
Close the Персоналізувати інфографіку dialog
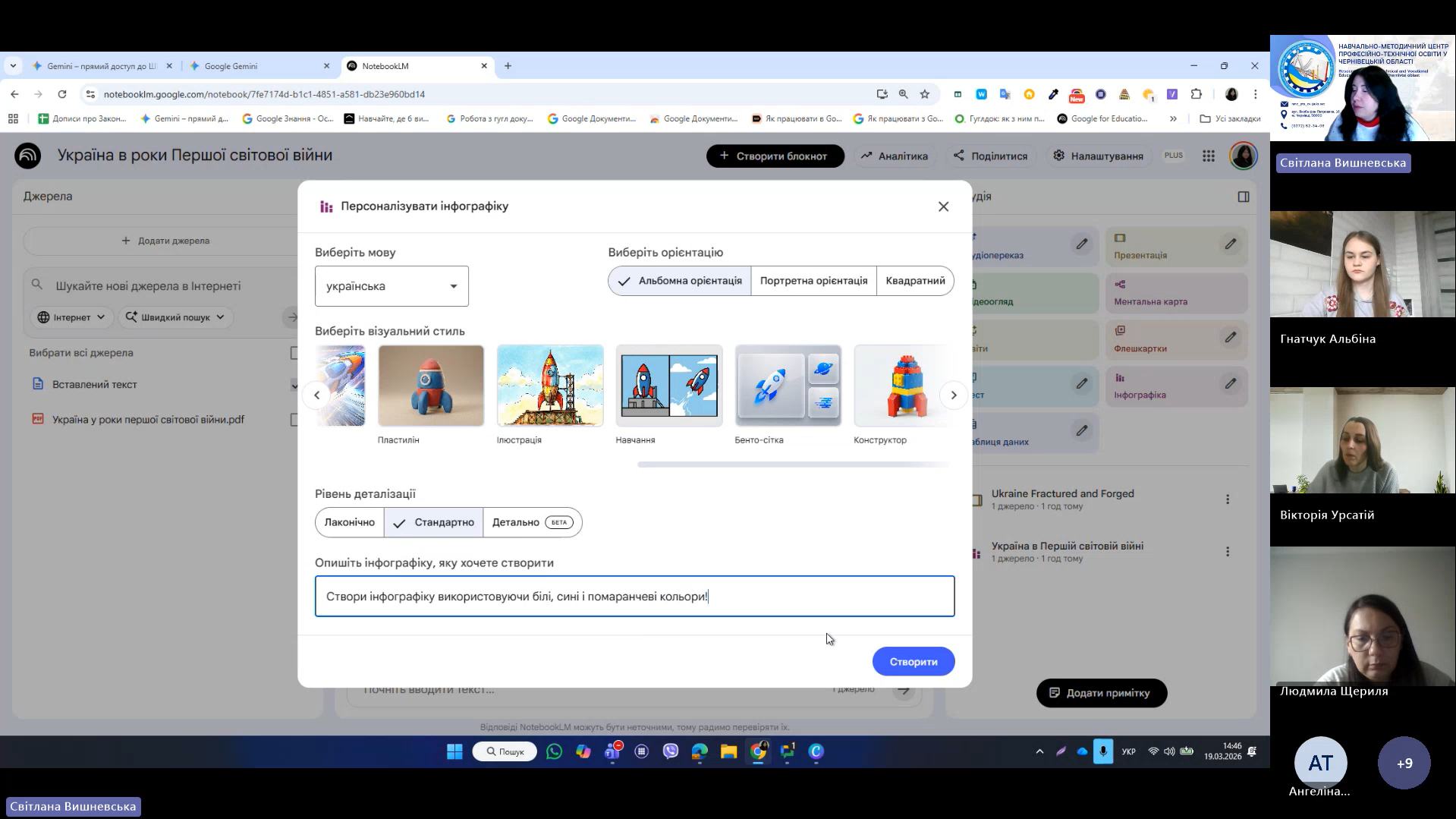[x=943, y=206]
